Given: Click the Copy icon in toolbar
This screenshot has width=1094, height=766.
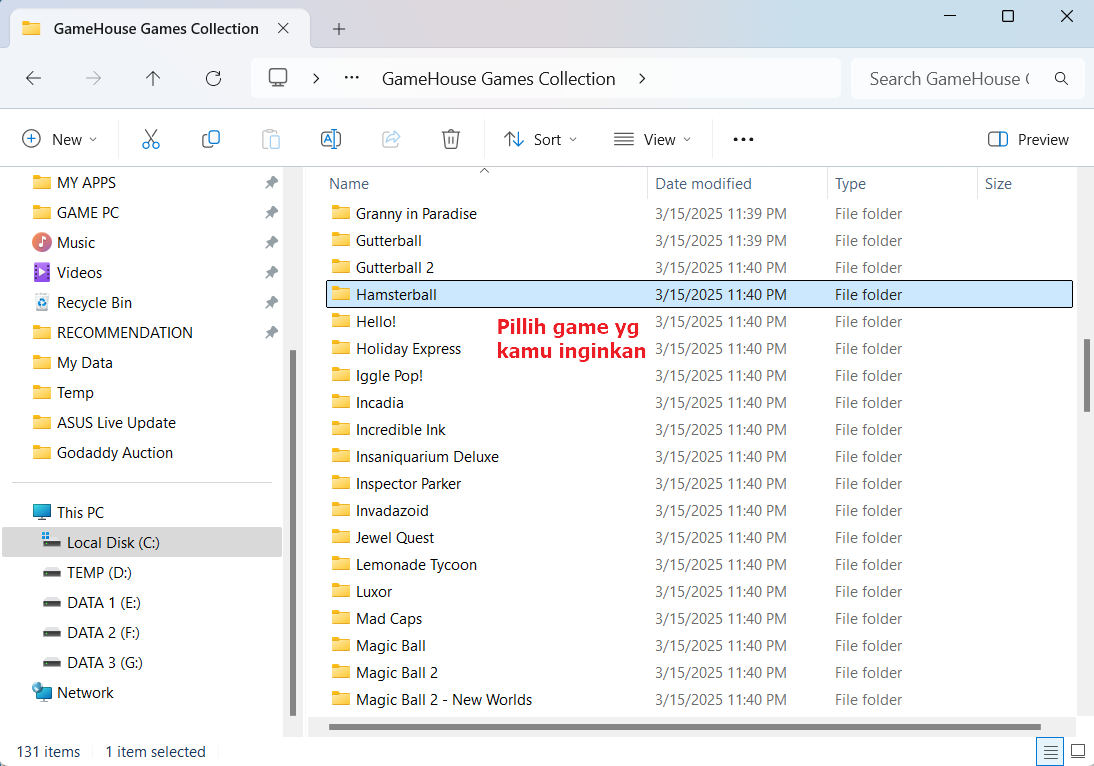Looking at the screenshot, I should coord(211,140).
